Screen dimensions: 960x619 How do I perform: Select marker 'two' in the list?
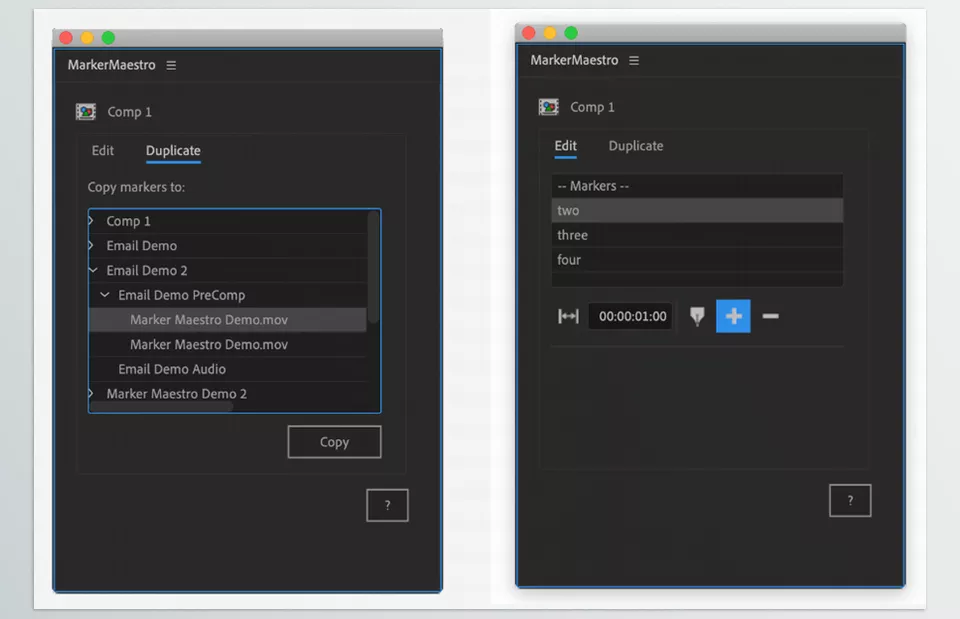(x=697, y=210)
